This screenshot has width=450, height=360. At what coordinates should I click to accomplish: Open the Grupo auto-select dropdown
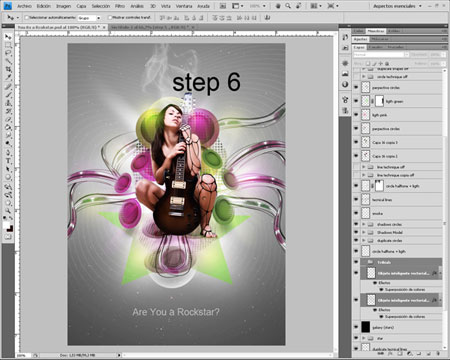(89, 18)
